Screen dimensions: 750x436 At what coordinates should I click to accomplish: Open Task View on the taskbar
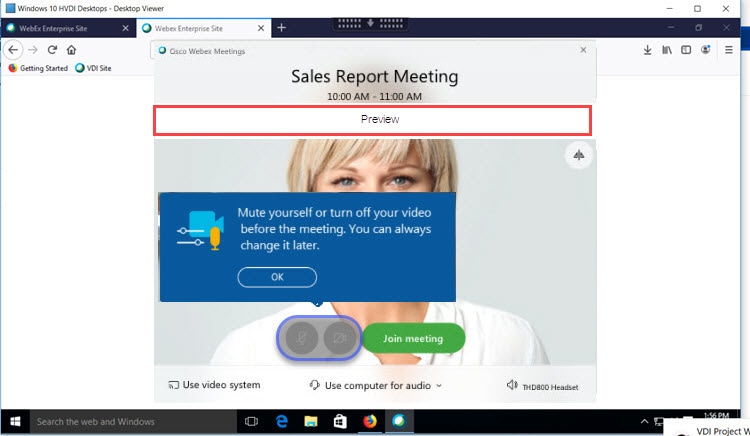[251, 422]
